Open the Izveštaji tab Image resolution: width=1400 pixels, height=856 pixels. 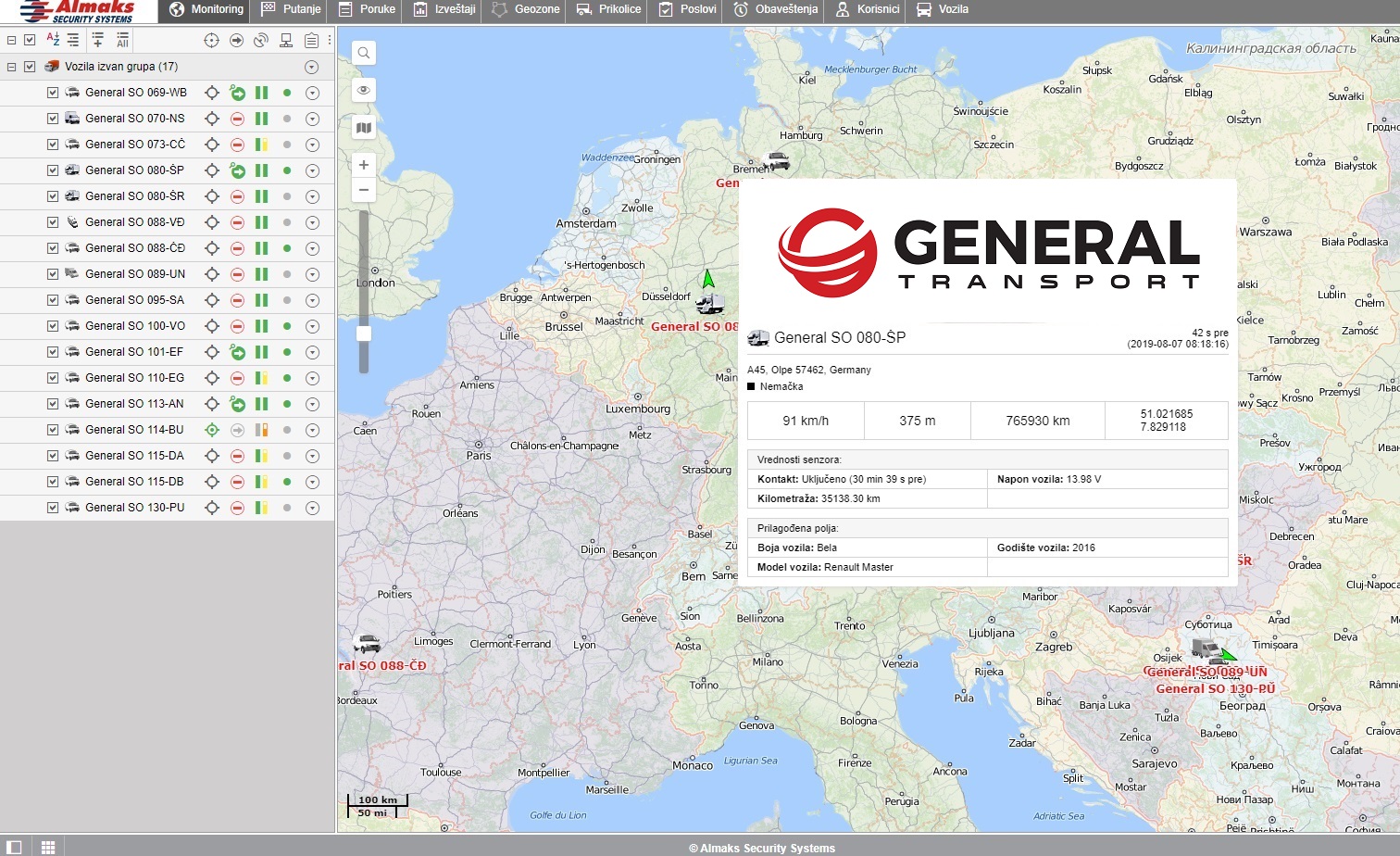tap(444, 9)
